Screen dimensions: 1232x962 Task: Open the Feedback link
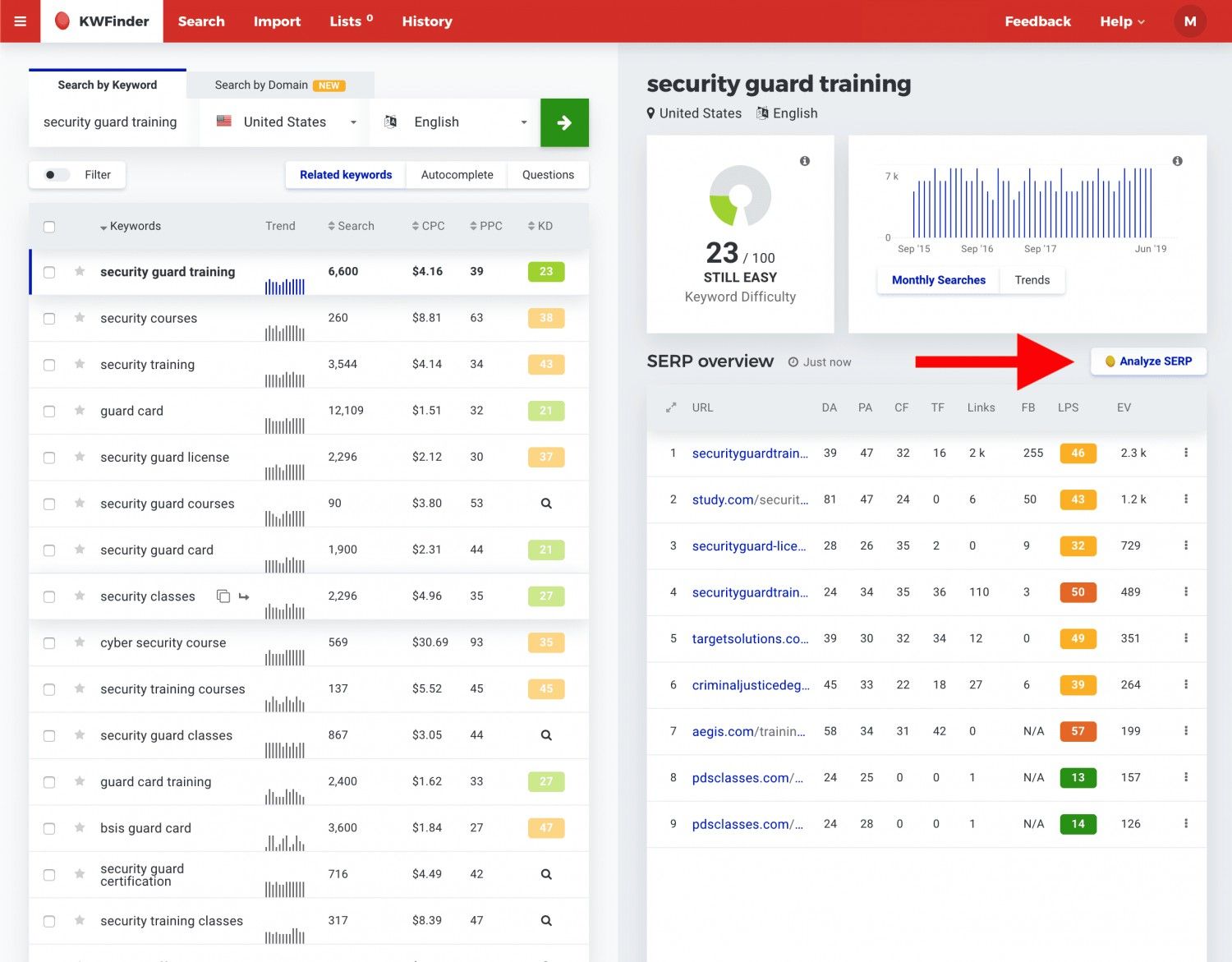[x=1037, y=21]
